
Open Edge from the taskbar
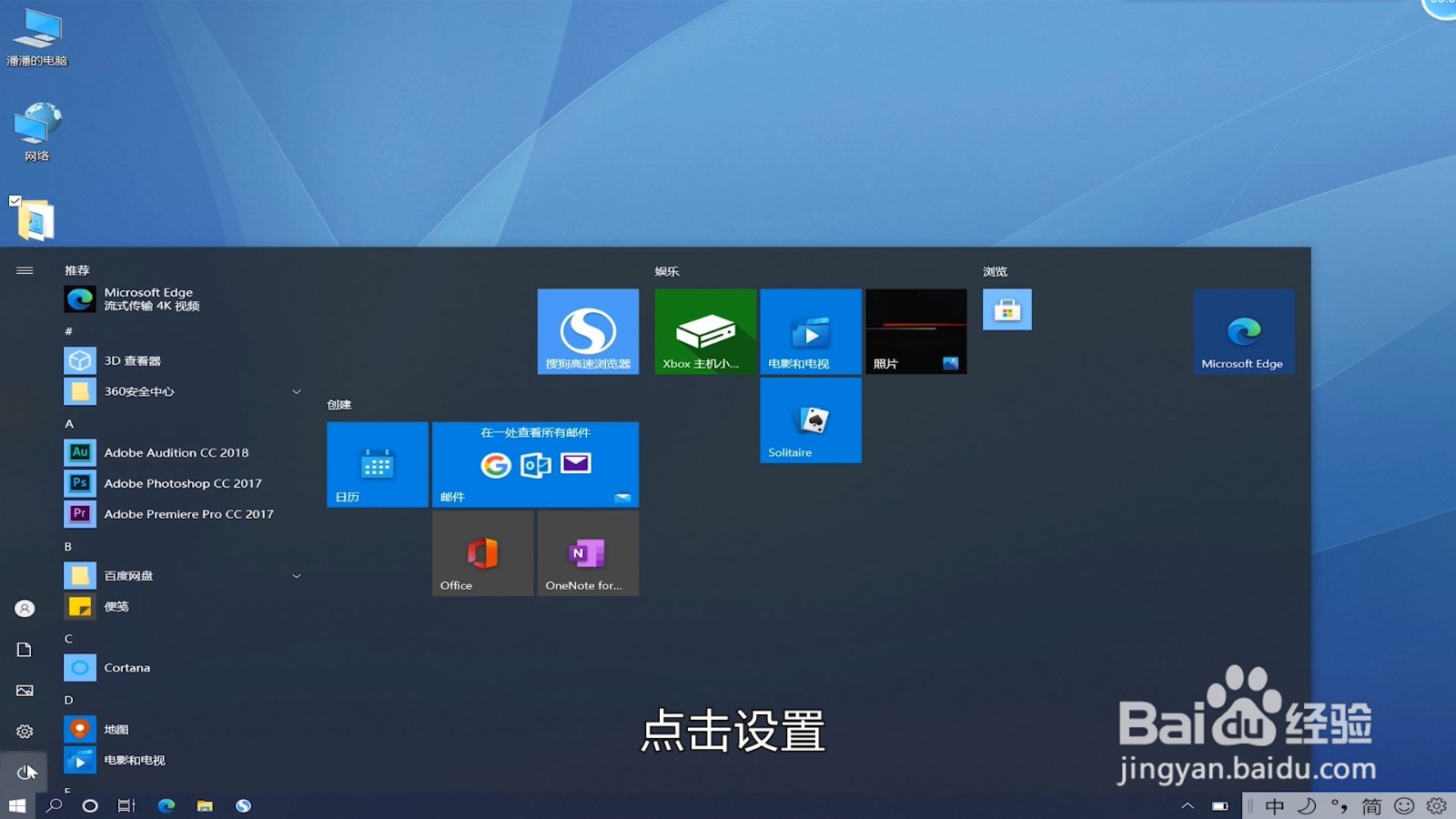click(x=167, y=805)
